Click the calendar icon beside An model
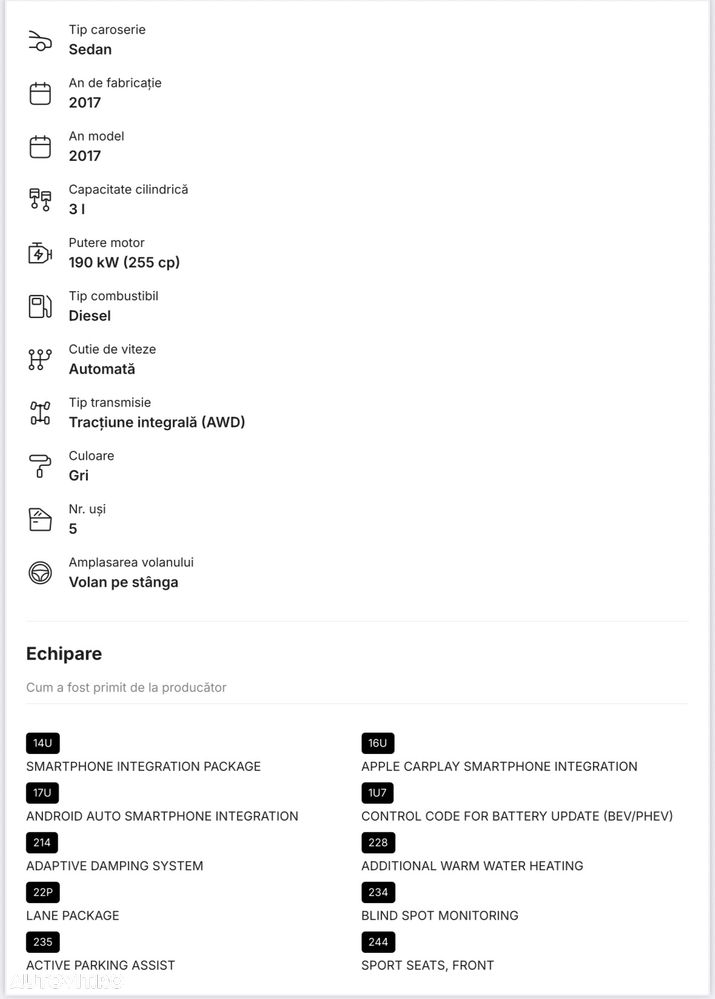This screenshot has width=715, height=999. (40, 147)
